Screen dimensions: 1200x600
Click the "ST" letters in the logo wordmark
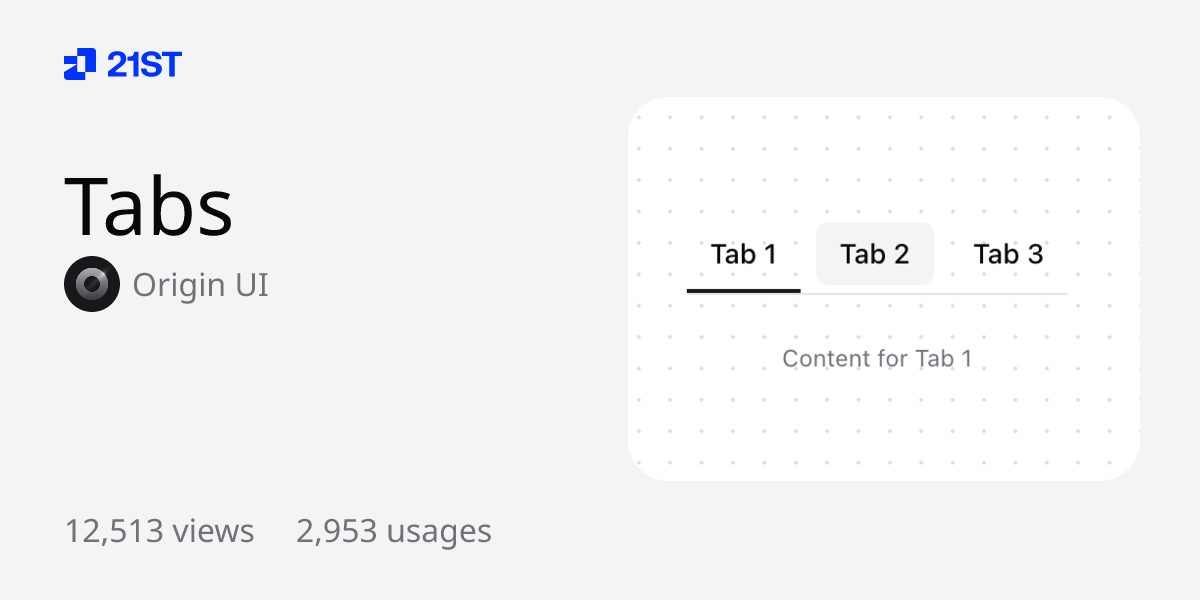[x=162, y=64]
